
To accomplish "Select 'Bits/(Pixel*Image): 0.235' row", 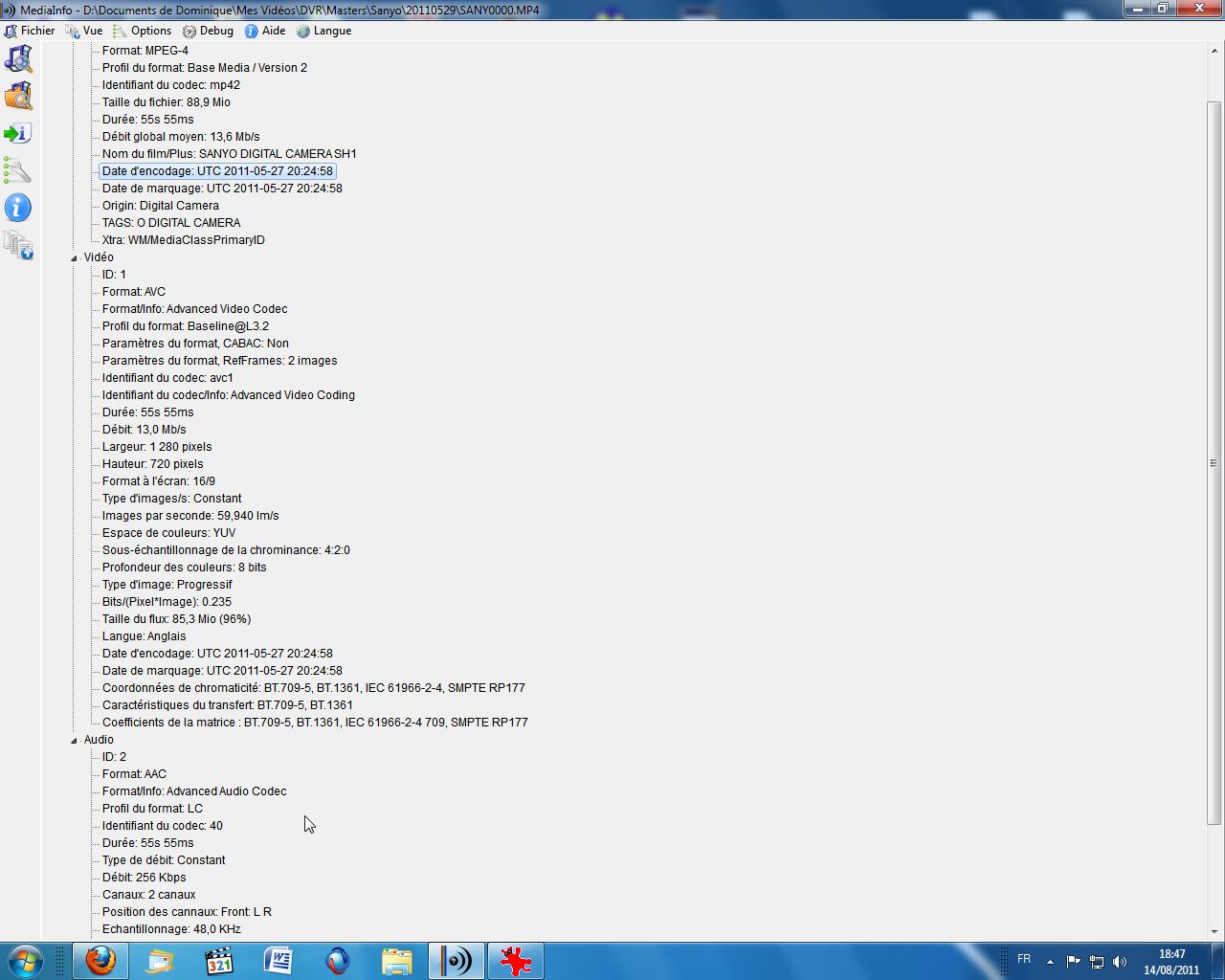I will (167, 602).
